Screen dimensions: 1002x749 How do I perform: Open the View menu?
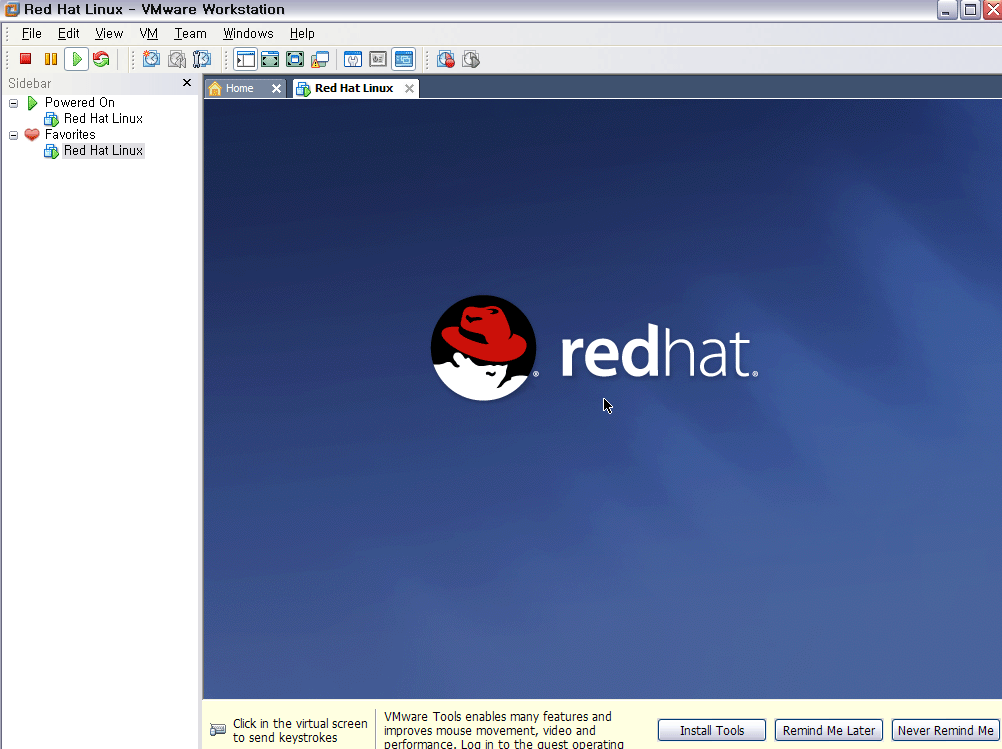(x=109, y=34)
